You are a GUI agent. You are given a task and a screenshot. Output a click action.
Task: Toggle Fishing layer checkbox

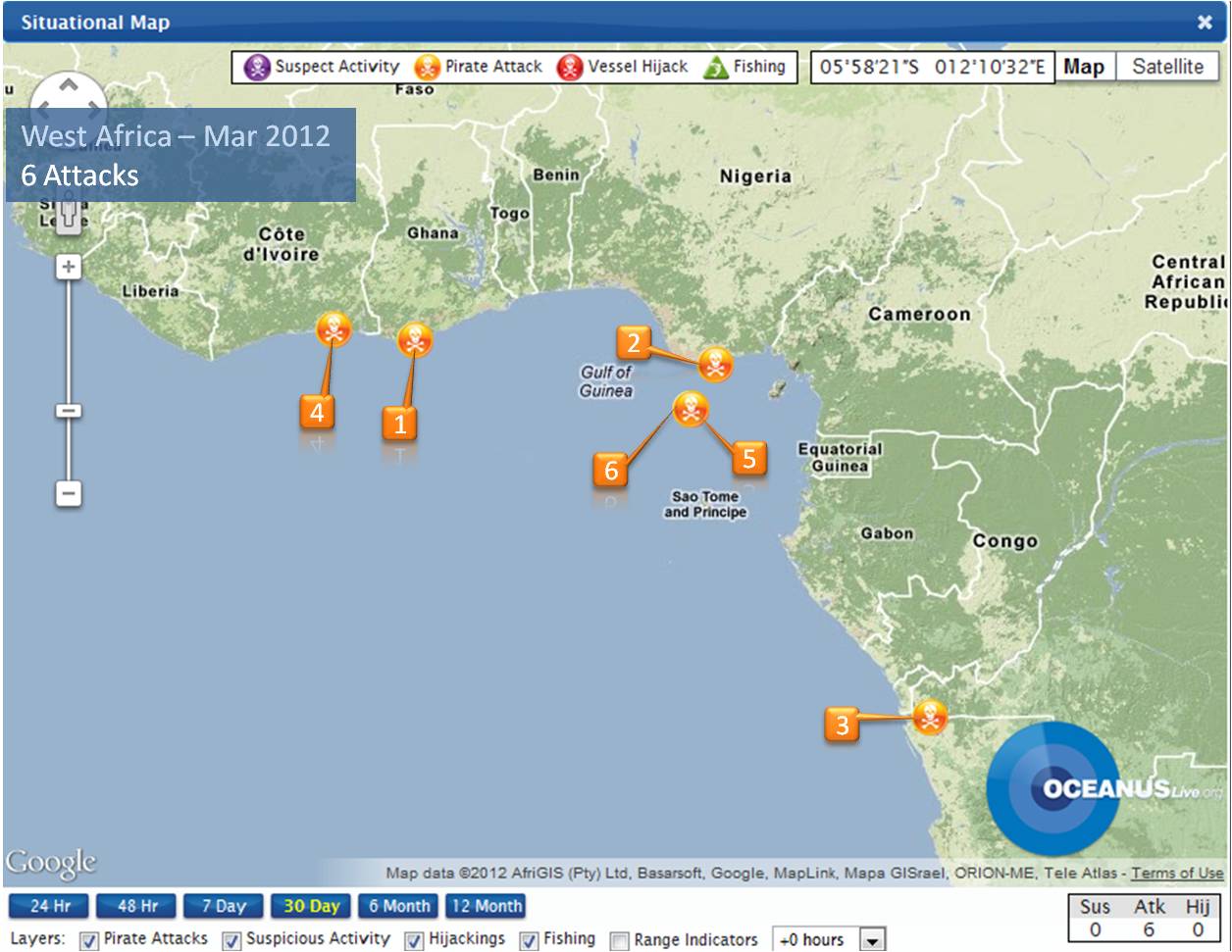(x=530, y=940)
